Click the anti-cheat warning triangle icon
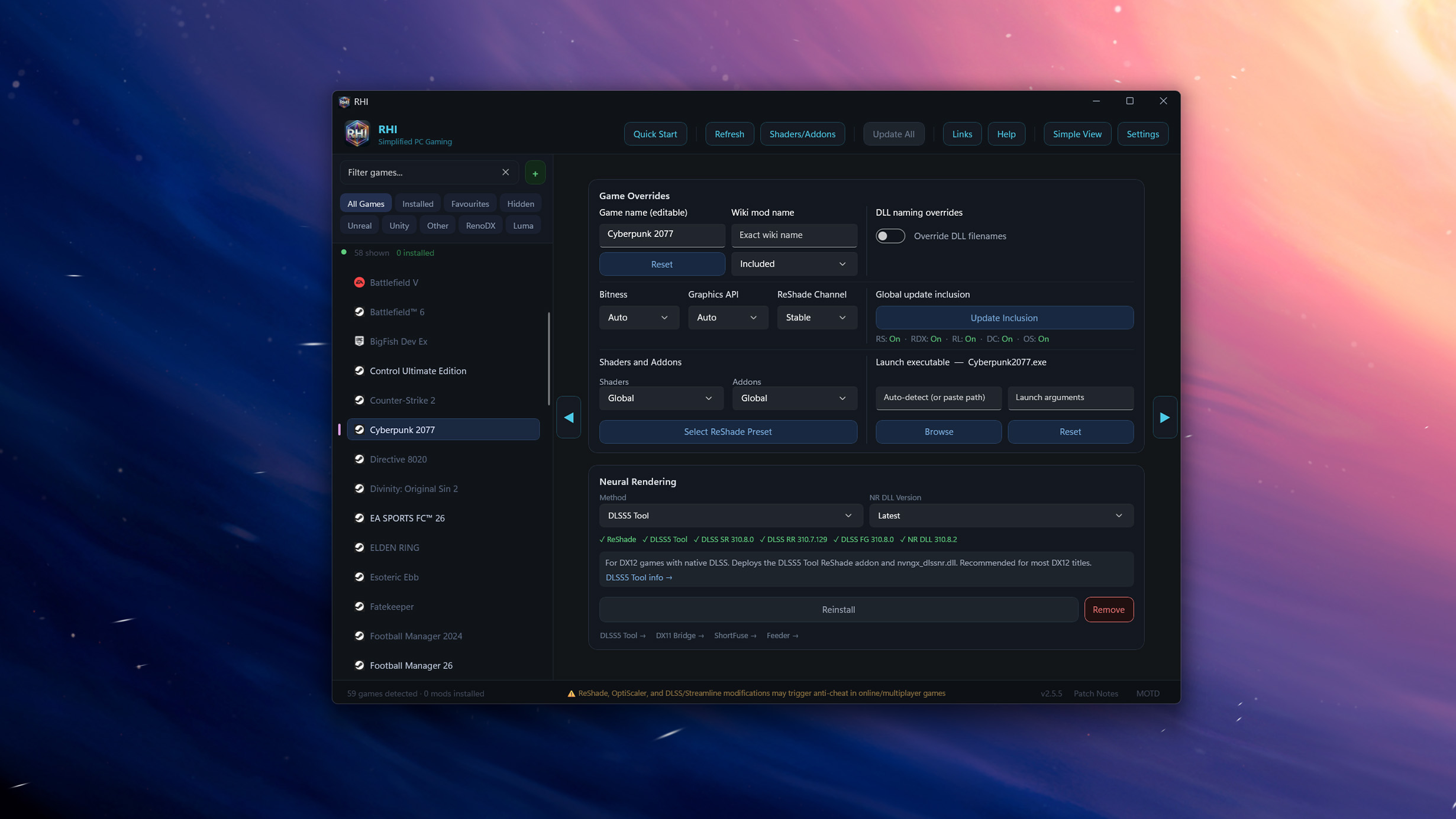The width and height of the screenshot is (1456, 819). coord(571,694)
